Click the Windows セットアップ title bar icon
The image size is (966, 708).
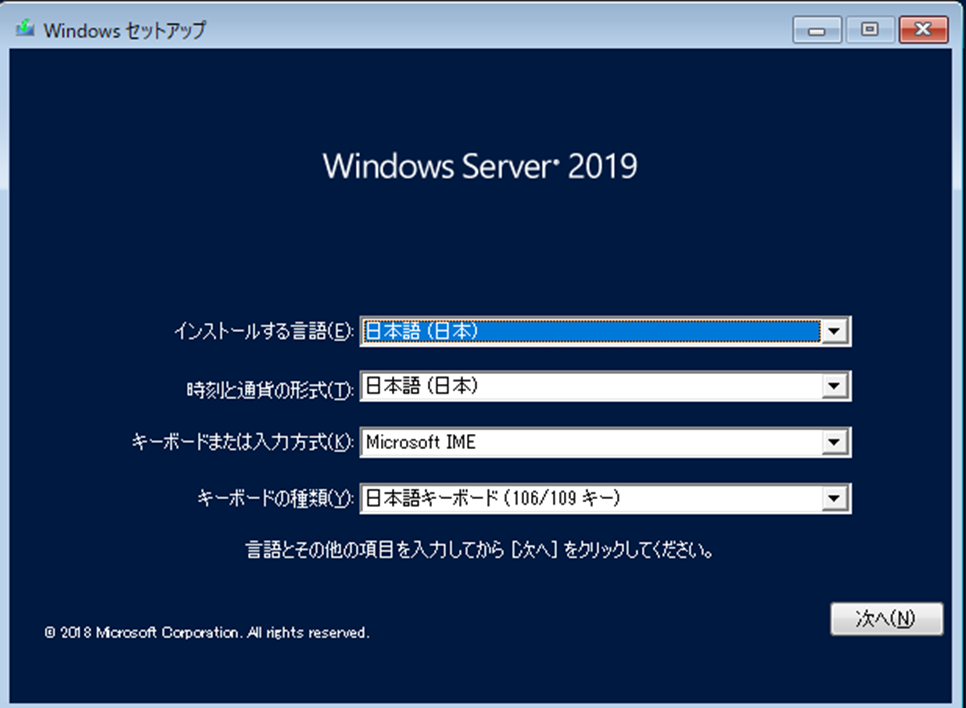pos(24,29)
